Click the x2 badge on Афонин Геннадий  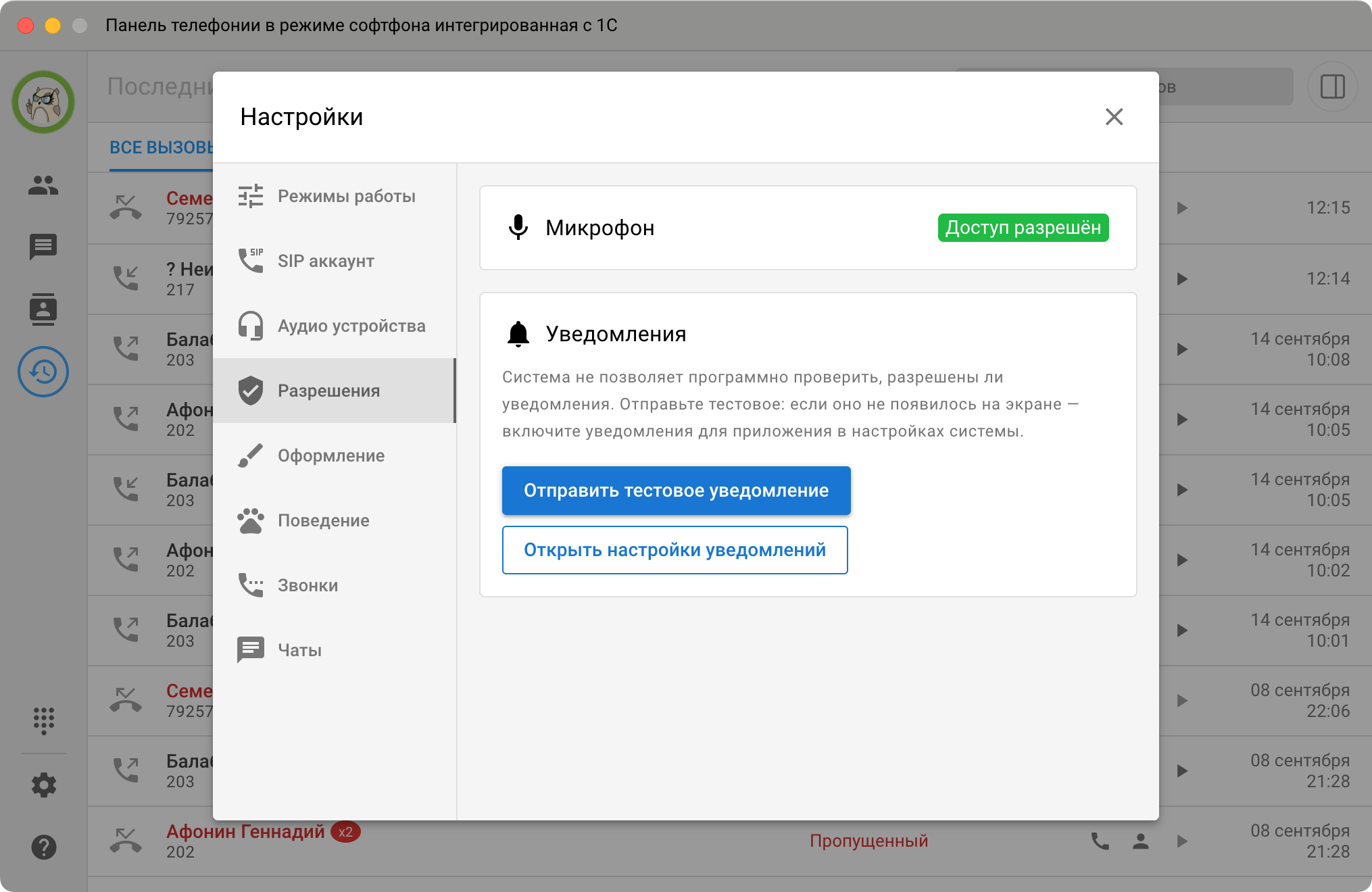tap(345, 832)
